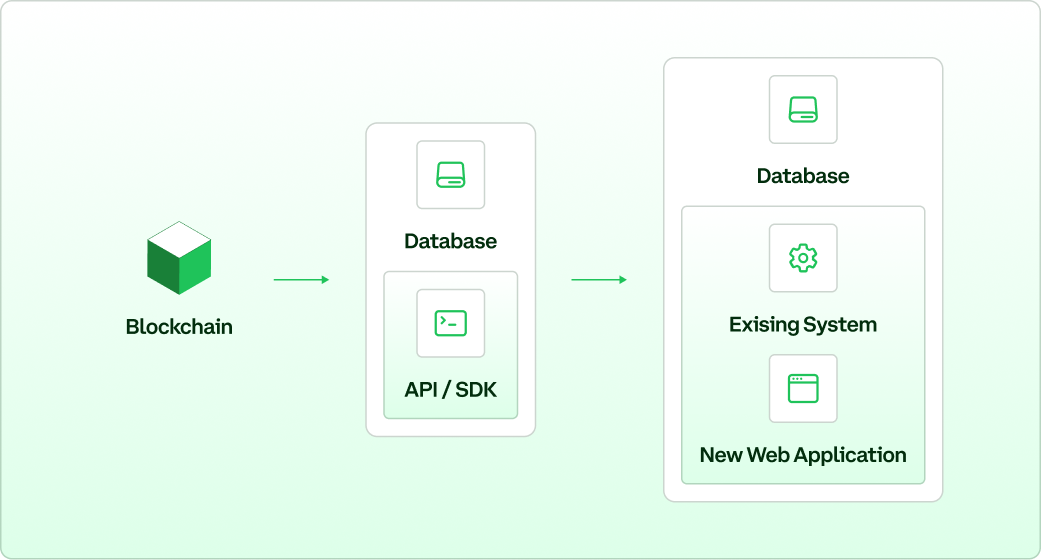1041x560 pixels.
Task: Click the three dots in the browser window icon
Action: (797, 379)
